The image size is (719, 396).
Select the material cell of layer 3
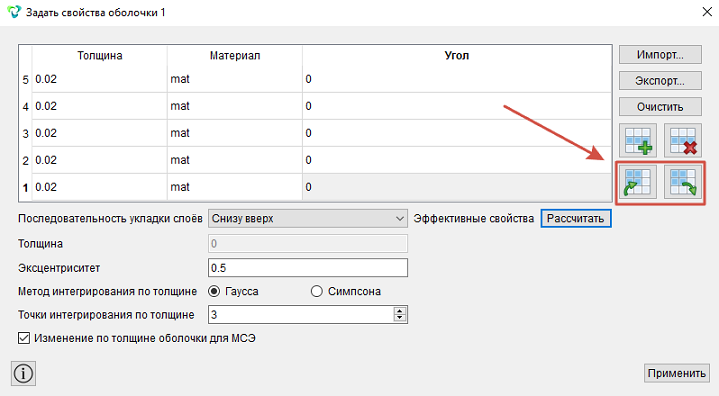235,133
